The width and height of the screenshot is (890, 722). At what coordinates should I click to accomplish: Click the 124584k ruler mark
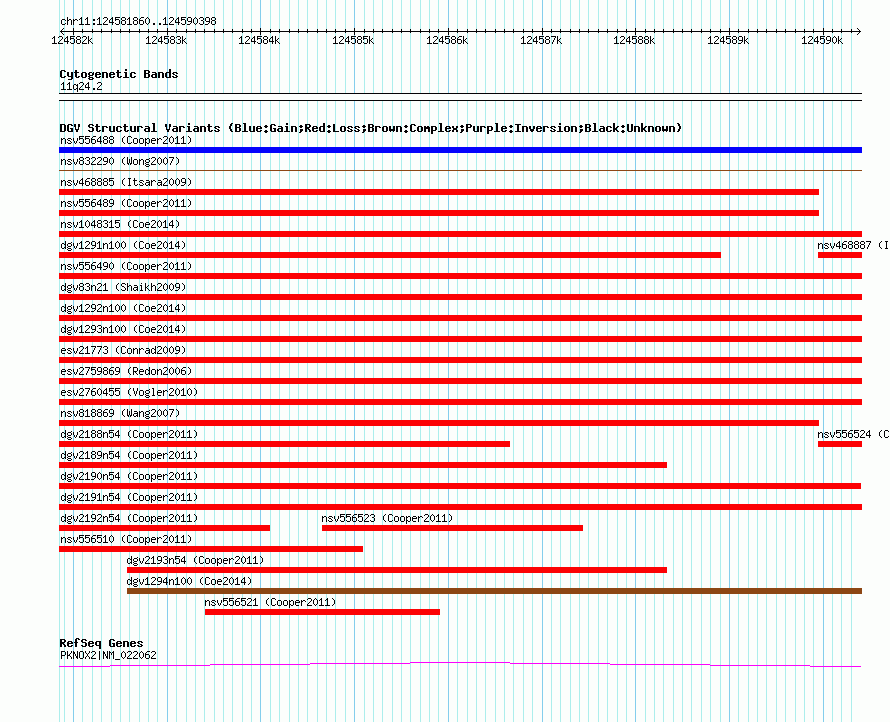tap(259, 40)
